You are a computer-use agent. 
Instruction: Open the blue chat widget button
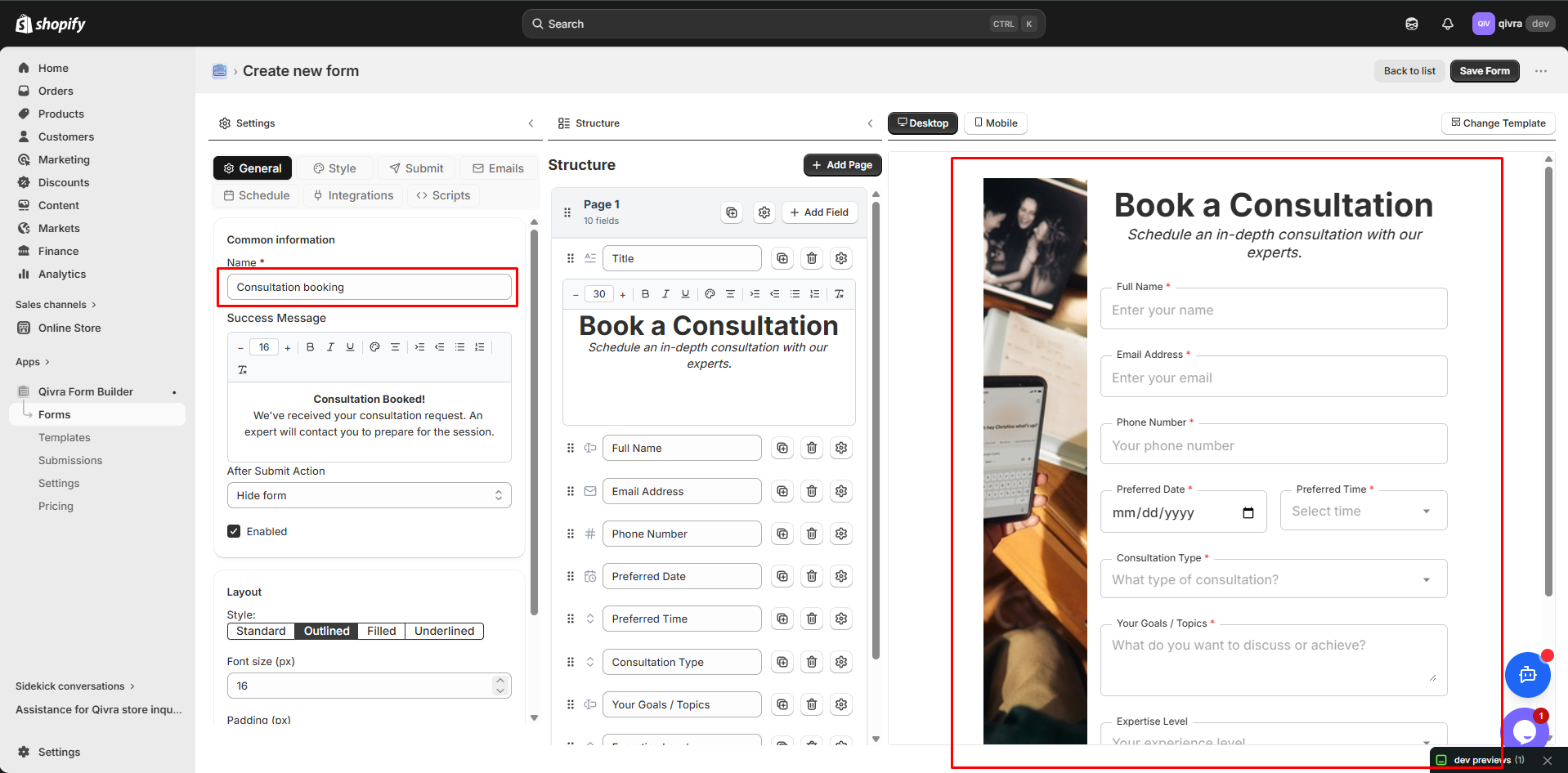[x=1527, y=675]
